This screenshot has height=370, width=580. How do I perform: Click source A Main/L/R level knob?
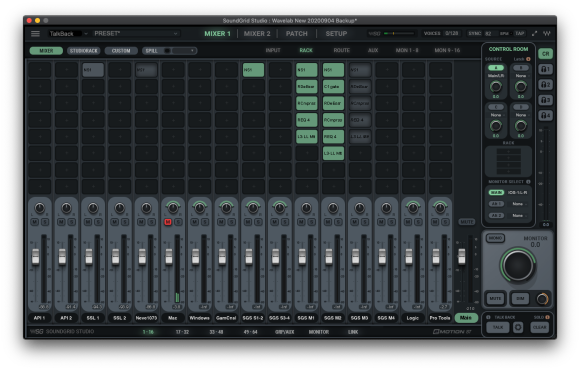(x=496, y=87)
